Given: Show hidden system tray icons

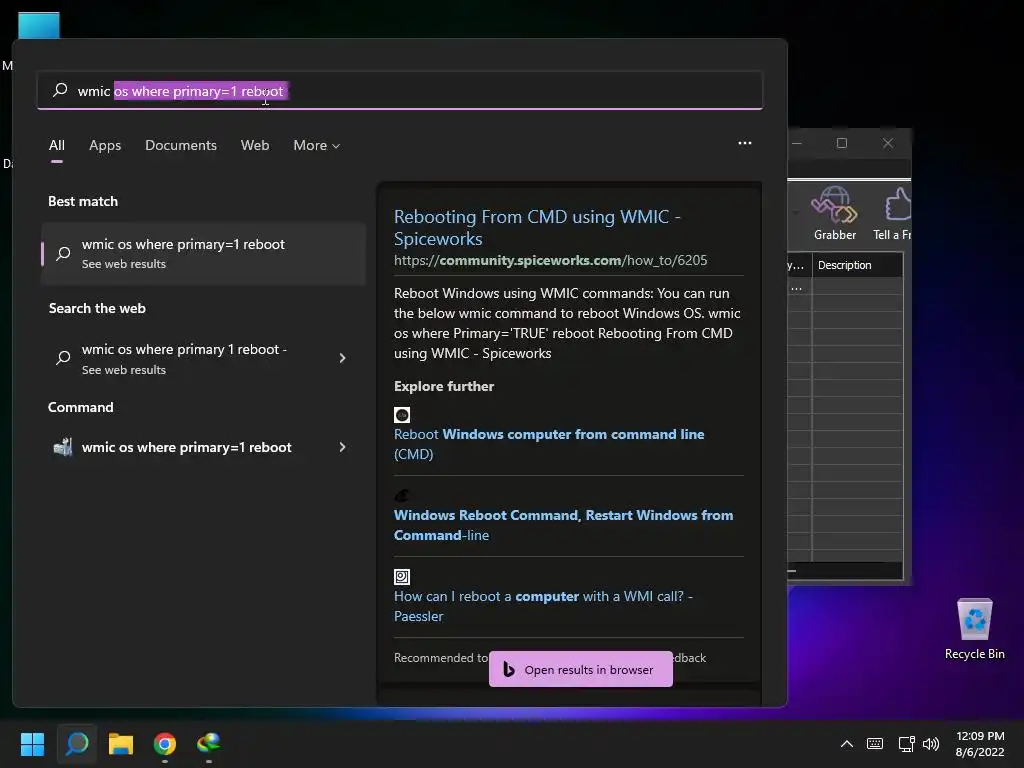Looking at the screenshot, I should click(x=846, y=744).
